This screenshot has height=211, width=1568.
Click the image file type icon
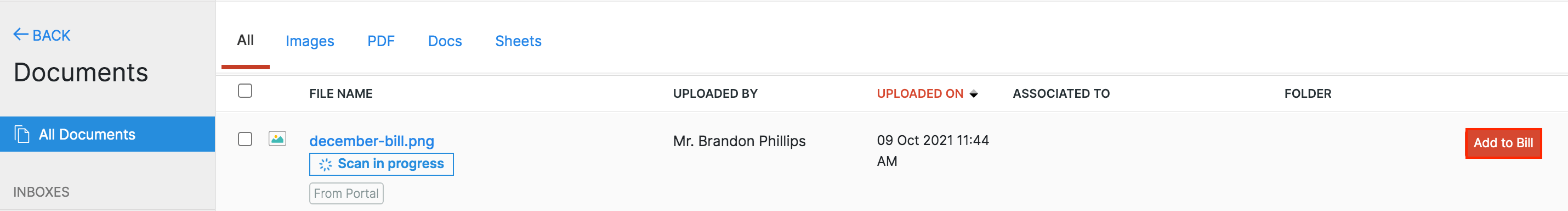pyautogui.click(x=277, y=139)
